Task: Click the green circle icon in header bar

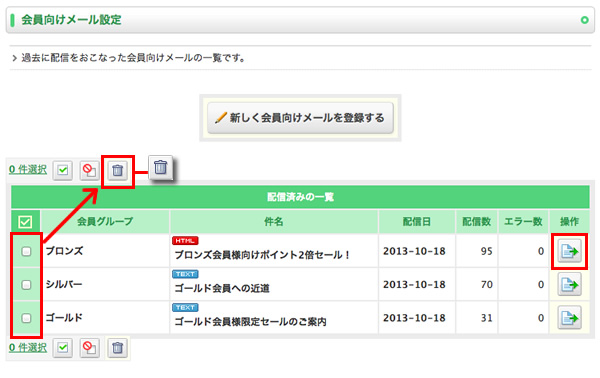Action: coord(584,20)
